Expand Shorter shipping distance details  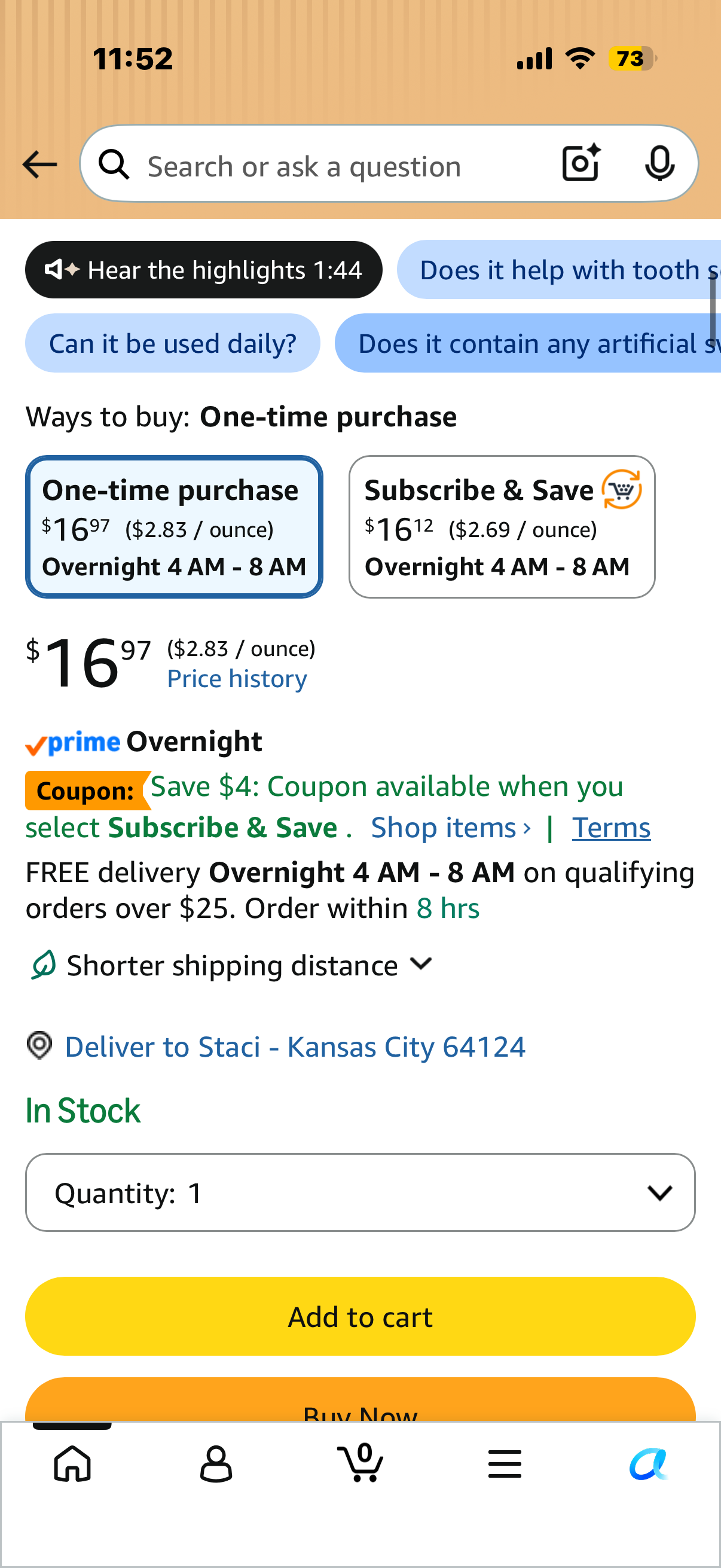coord(231,965)
